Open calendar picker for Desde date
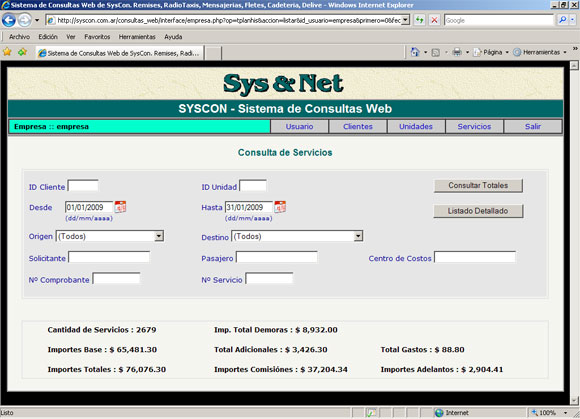This screenshot has height=419, width=580. click(x=120, y=207)
